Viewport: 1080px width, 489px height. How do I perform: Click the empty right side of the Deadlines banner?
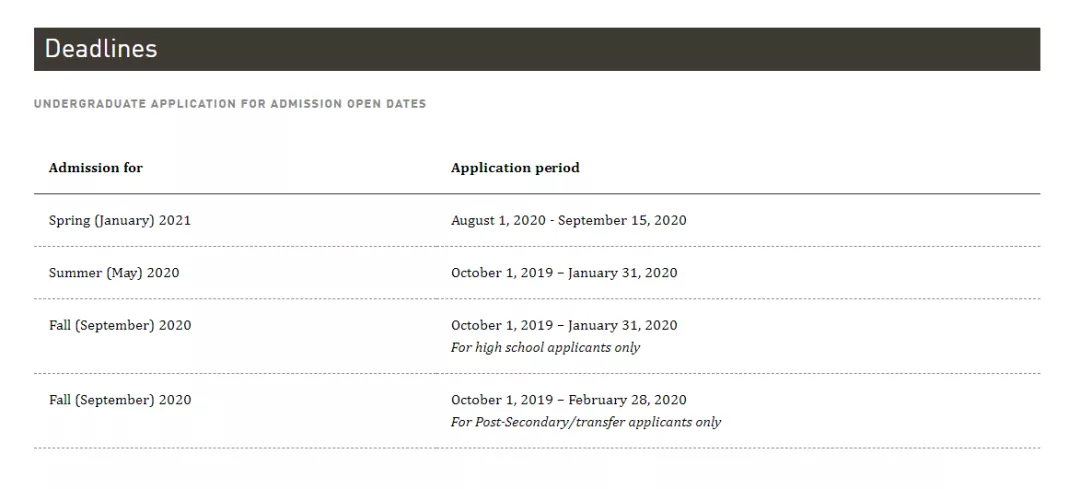pyautogui.click(x=758, y=49)
